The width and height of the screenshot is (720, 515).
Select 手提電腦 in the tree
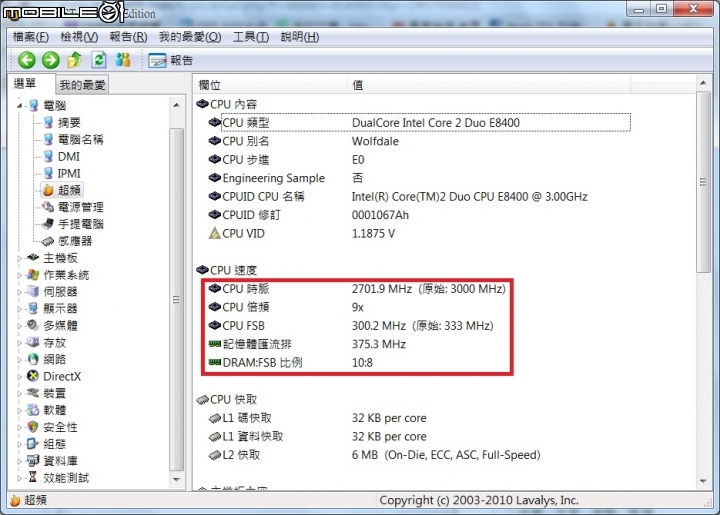click(x=80, y=224)
